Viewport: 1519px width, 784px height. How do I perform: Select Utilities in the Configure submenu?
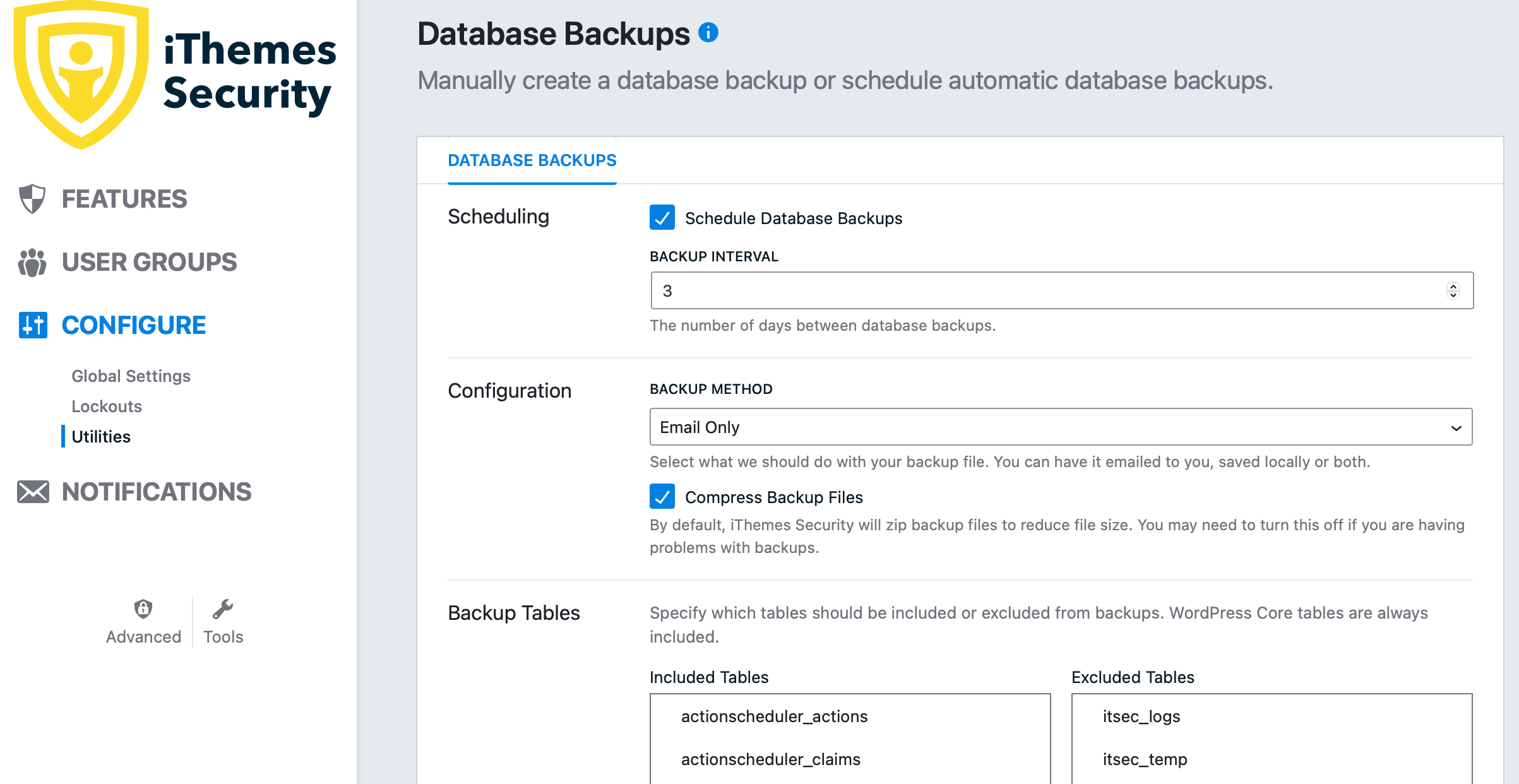click(101, 437)
